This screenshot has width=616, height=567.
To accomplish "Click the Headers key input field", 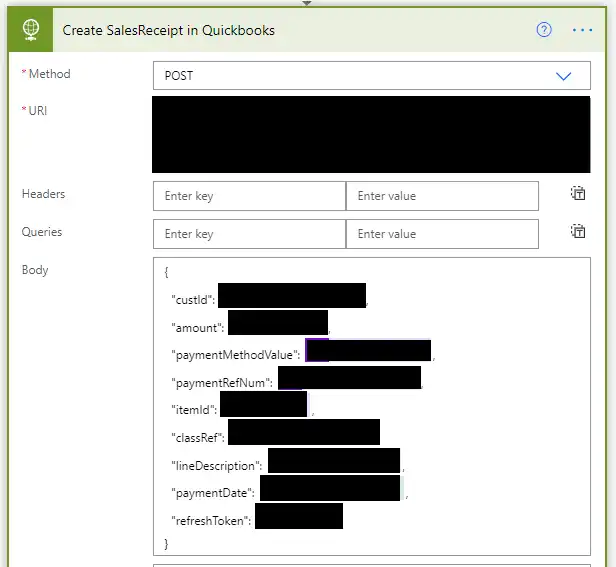I will (249, 196).
